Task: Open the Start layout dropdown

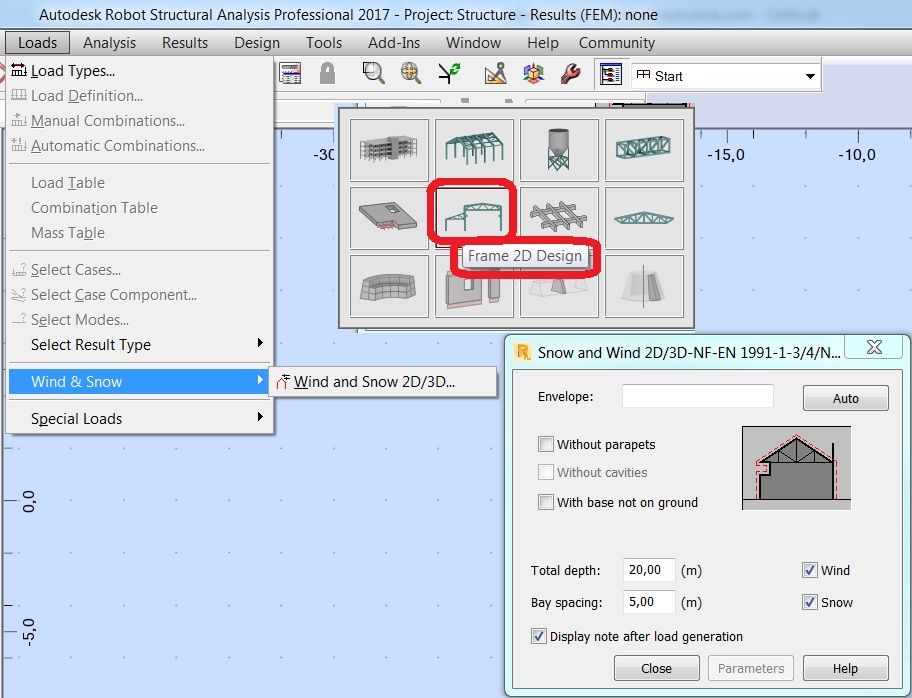Action: [810, 76]
